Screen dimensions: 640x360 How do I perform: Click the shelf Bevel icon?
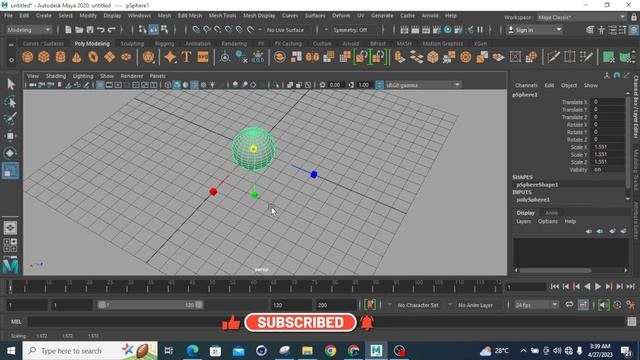[433, 57]
